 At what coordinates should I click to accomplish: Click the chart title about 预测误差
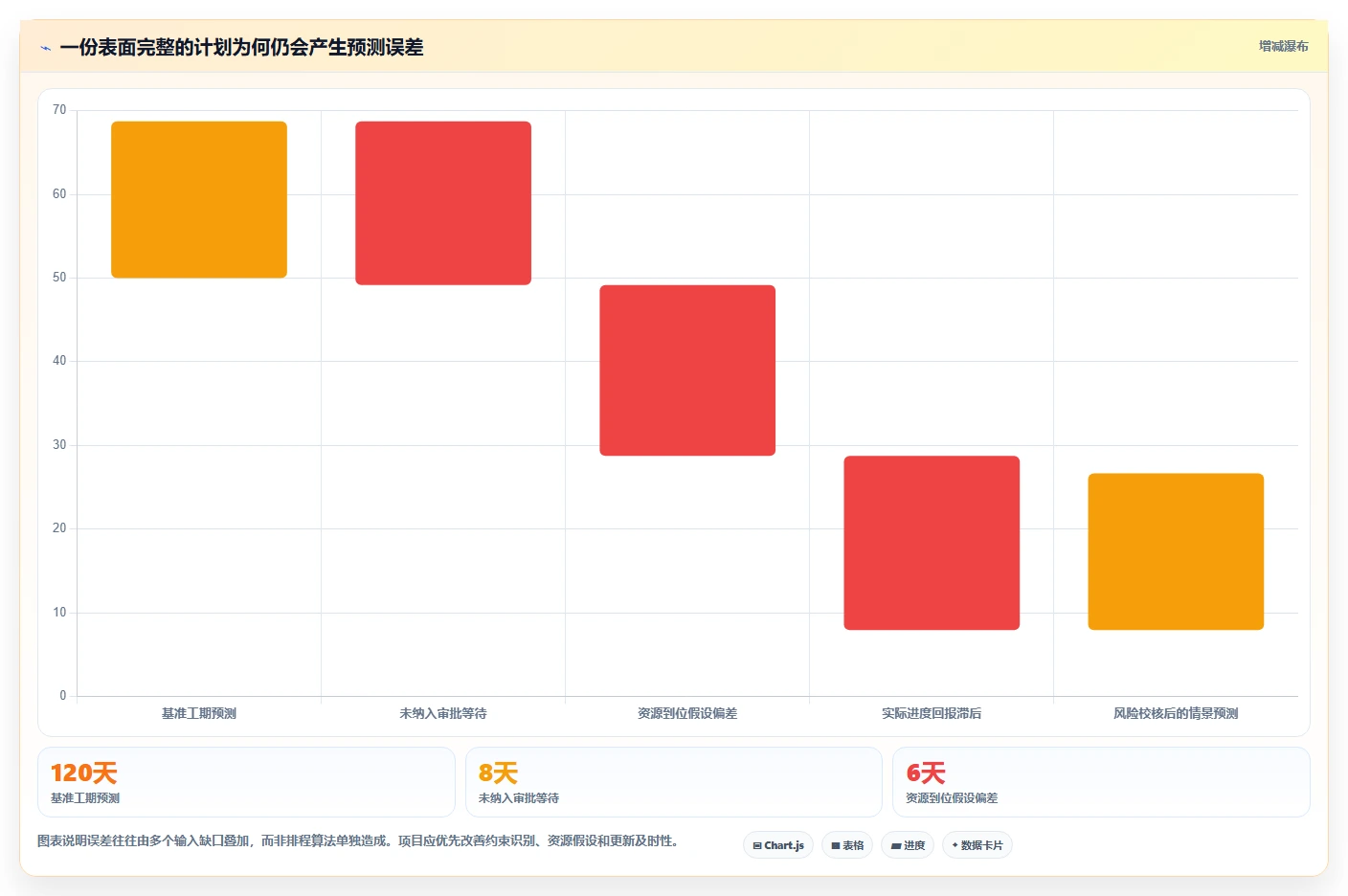[x=241, y=47]
